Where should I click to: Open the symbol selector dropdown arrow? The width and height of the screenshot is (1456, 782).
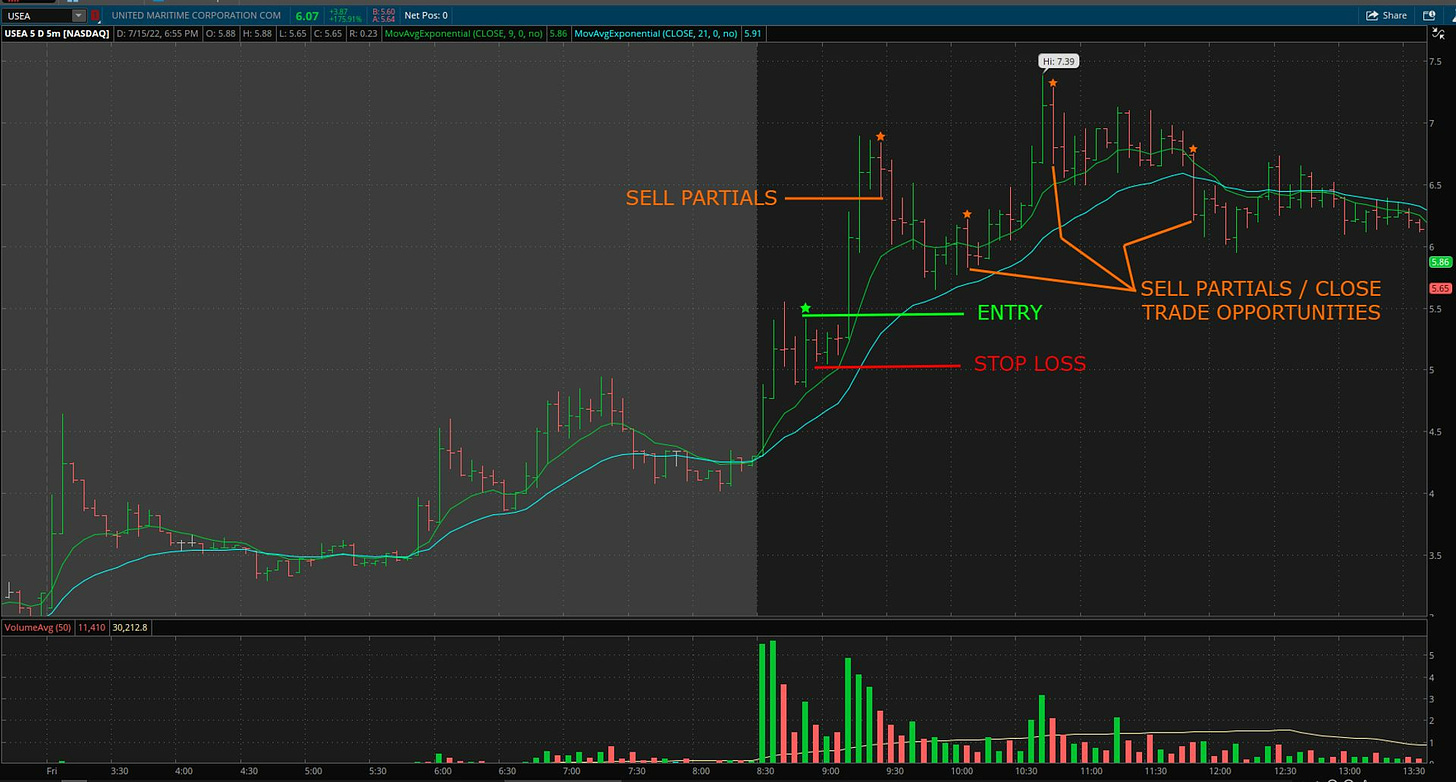tap(79, 16)
